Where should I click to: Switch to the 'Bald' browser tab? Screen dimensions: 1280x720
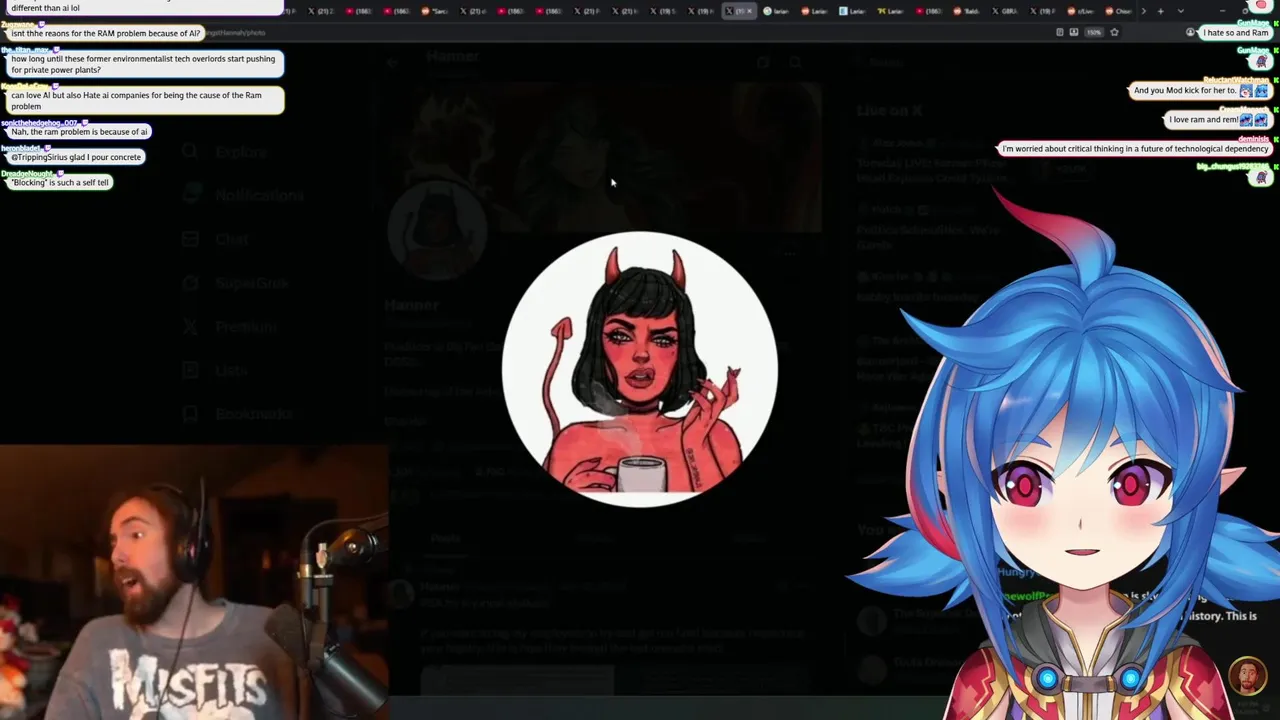click(964, 11)
